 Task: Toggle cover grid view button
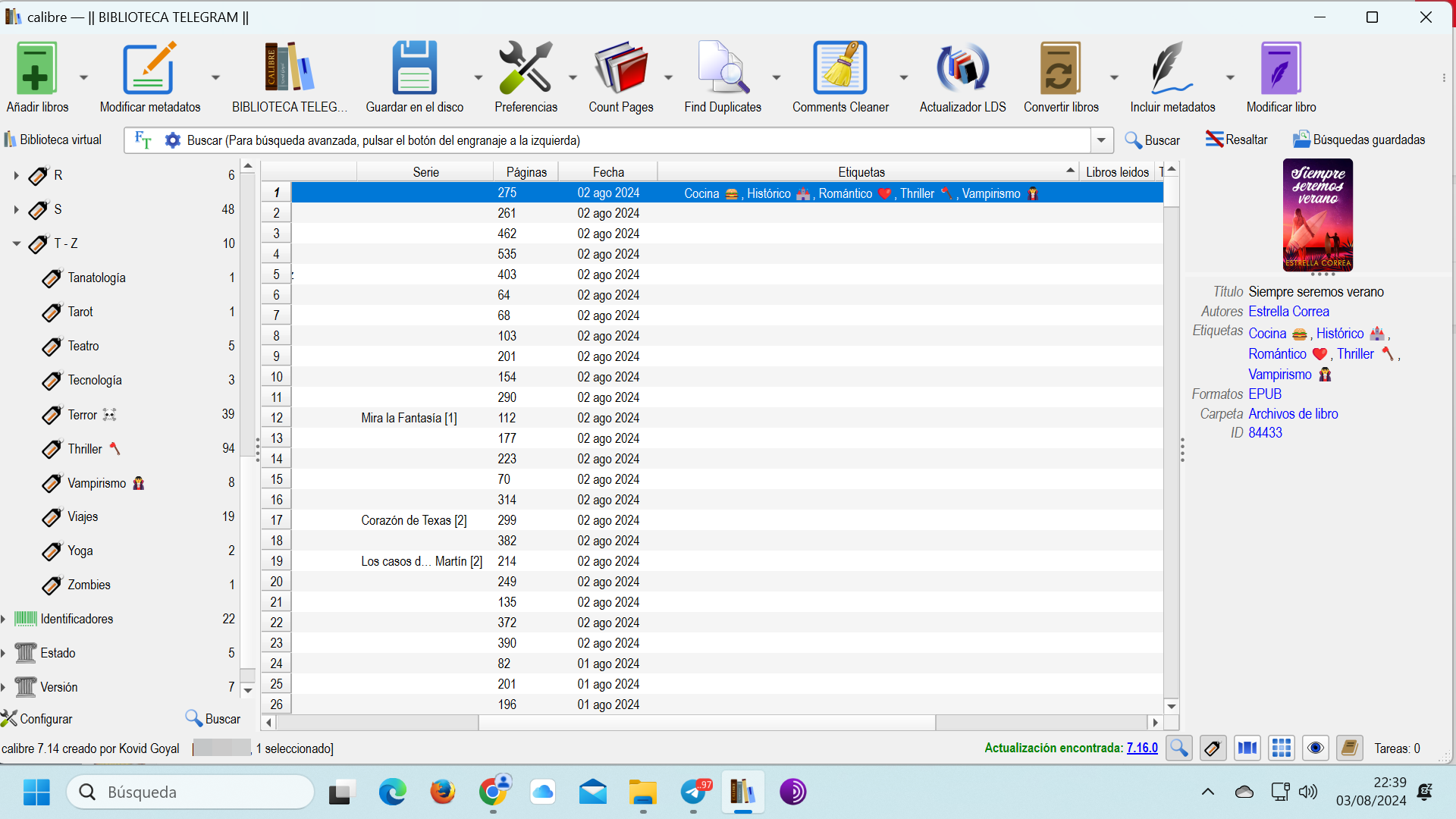pos(1282,748)
